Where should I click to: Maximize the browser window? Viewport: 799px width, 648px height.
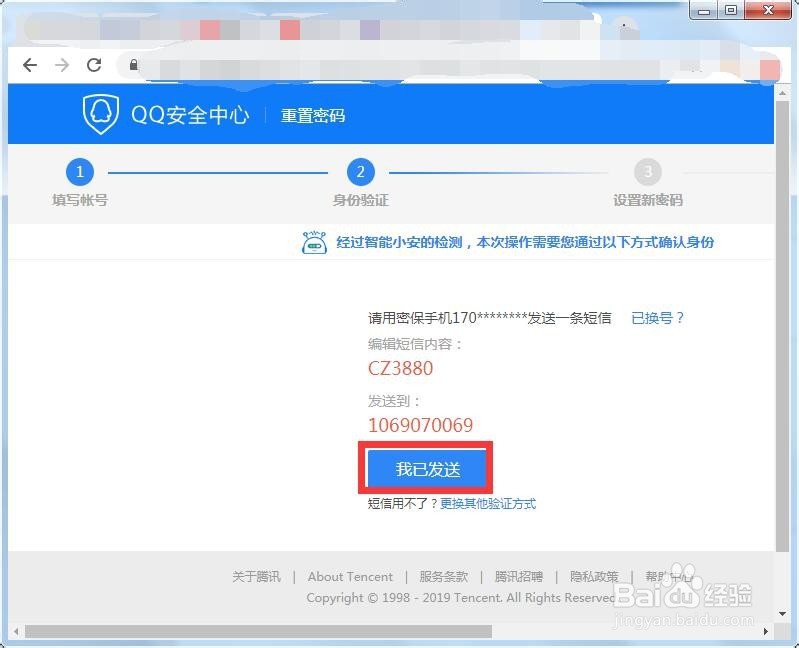(x=731, y=10)
